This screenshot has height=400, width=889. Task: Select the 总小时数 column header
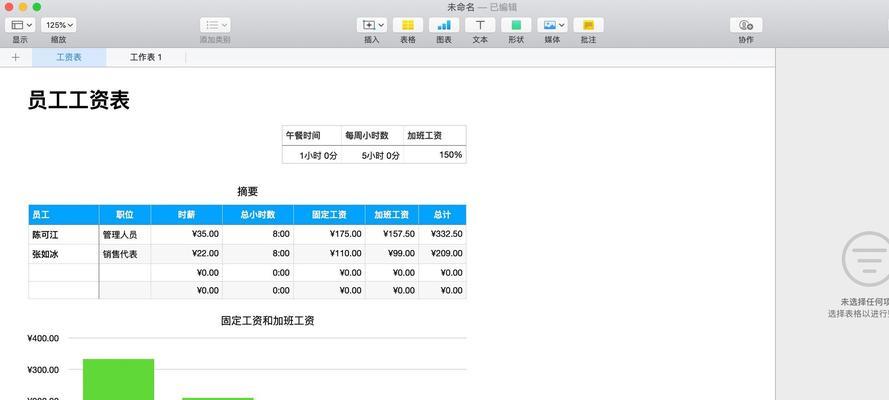258,215
